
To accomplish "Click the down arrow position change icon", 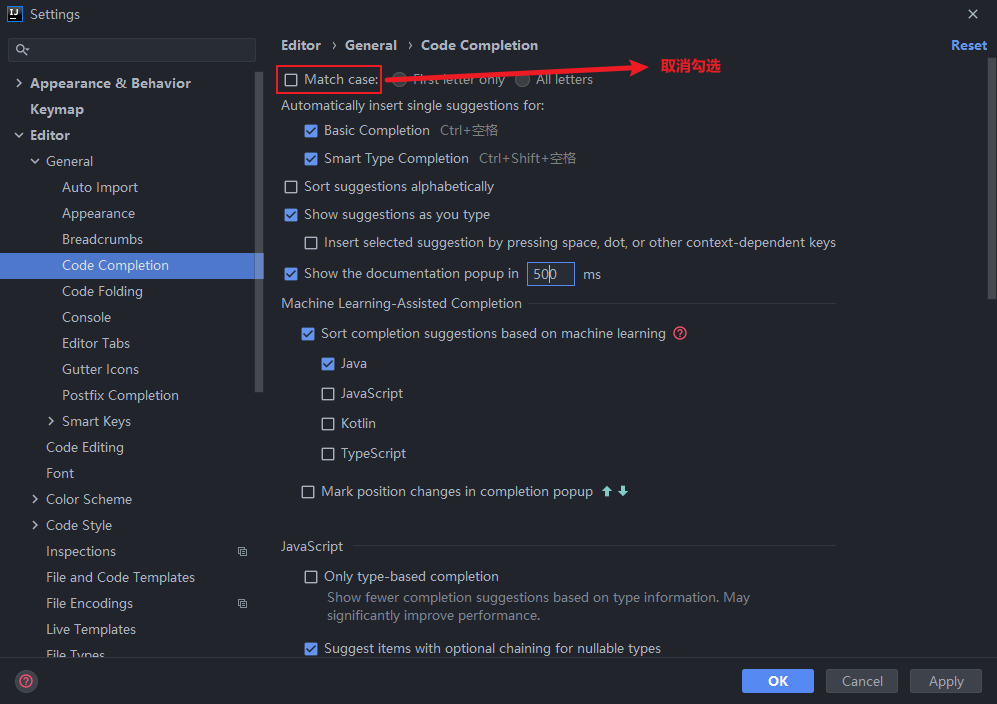I will point(623,491).
